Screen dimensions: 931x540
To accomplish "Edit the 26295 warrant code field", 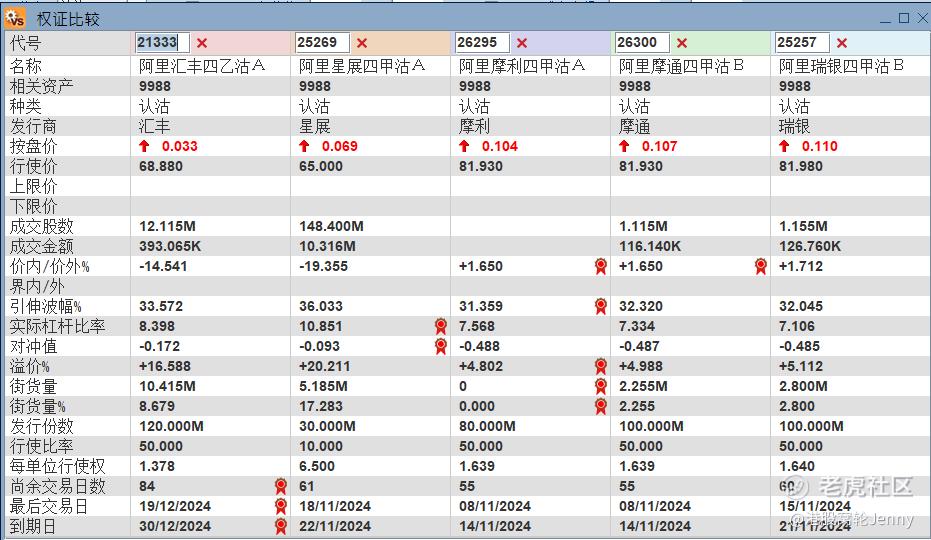I will (482, 42).
